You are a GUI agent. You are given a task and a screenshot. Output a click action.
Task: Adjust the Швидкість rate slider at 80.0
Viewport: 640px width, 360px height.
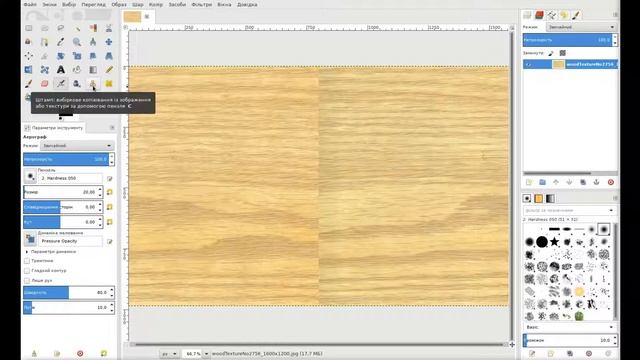tap(66, 292)
